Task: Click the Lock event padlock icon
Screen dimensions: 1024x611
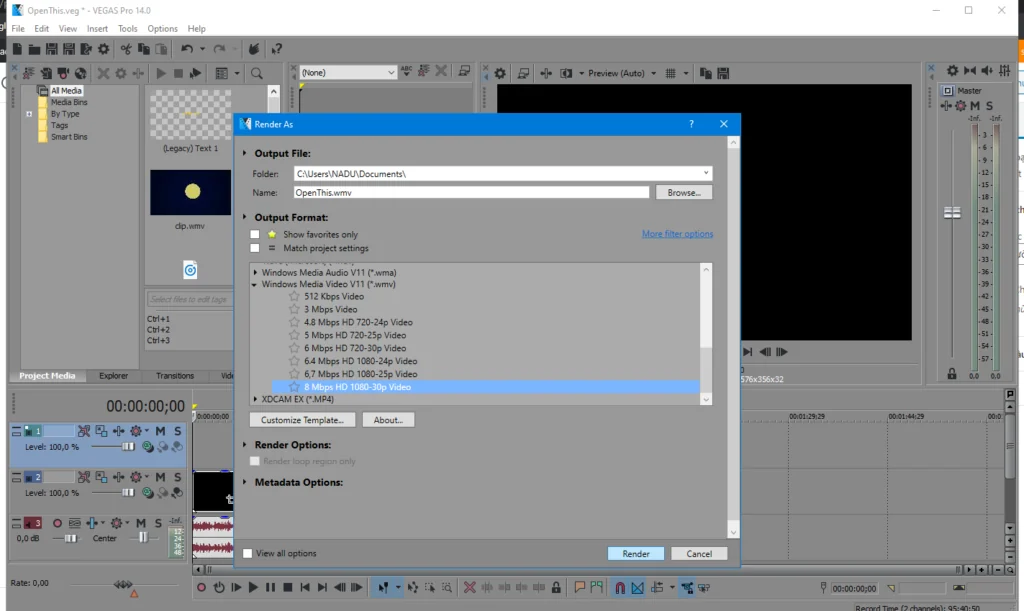Action: 556,588
